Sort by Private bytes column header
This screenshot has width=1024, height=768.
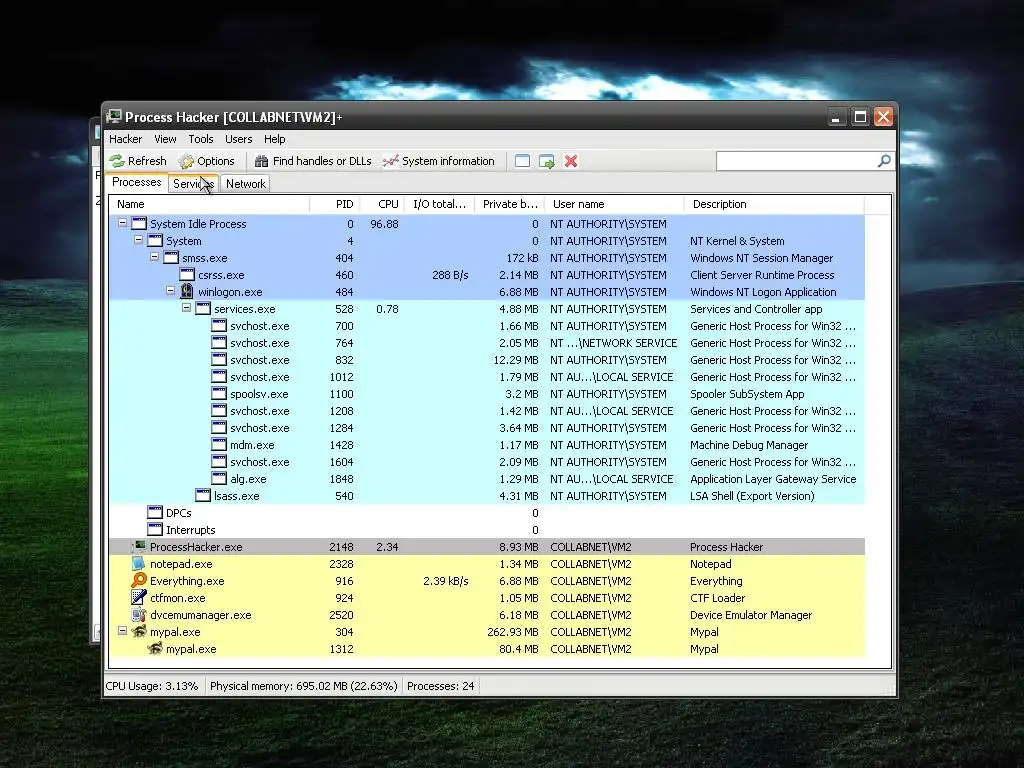pos(509,204)
